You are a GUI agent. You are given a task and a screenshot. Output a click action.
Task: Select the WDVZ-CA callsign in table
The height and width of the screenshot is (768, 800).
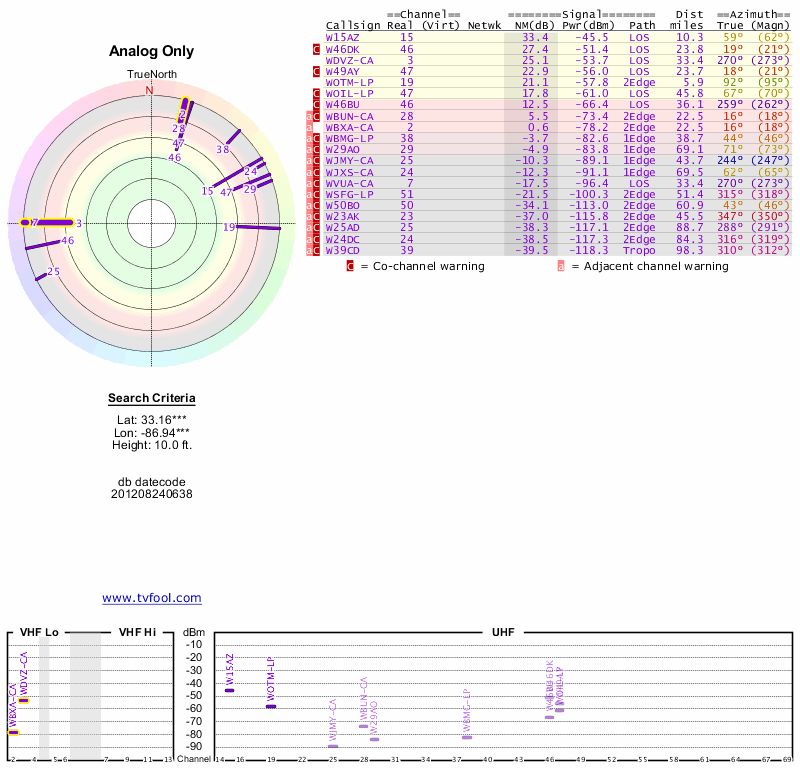click(x=349, y=60)
